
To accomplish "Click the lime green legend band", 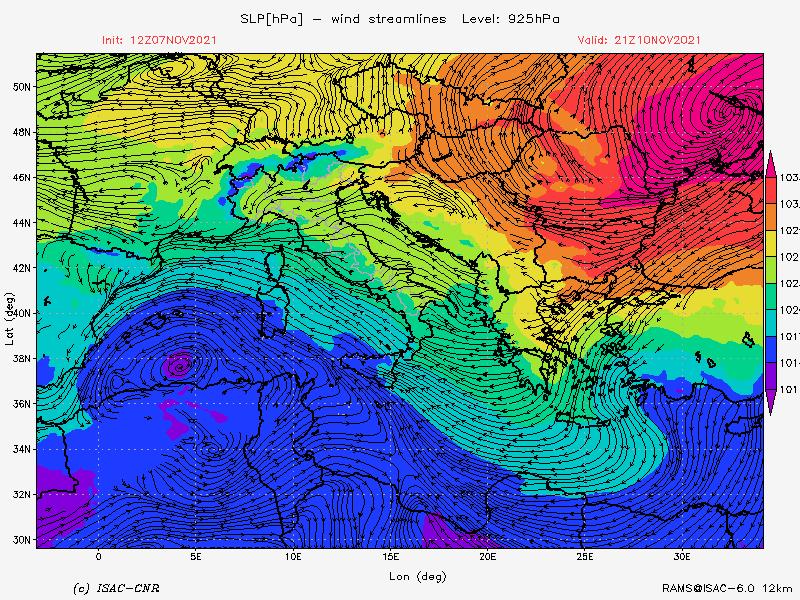I will click(x=771, y=270).
